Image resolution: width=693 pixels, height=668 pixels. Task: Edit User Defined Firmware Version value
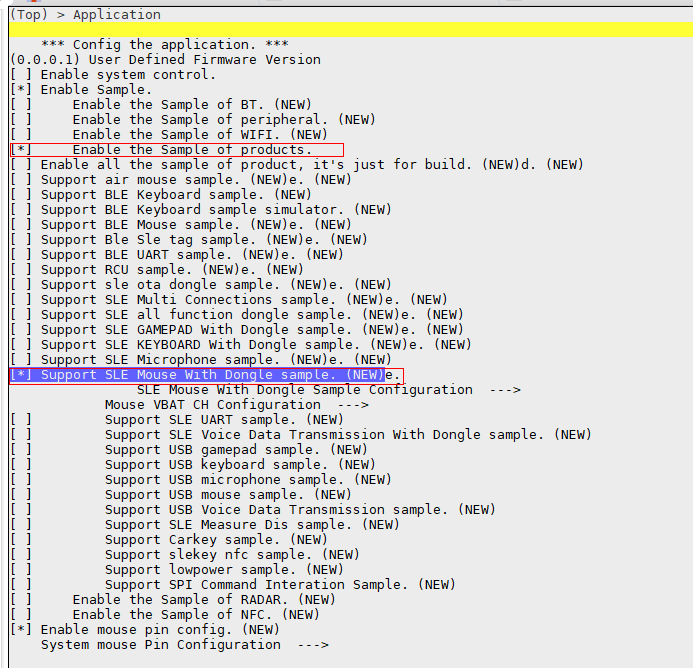165,60
